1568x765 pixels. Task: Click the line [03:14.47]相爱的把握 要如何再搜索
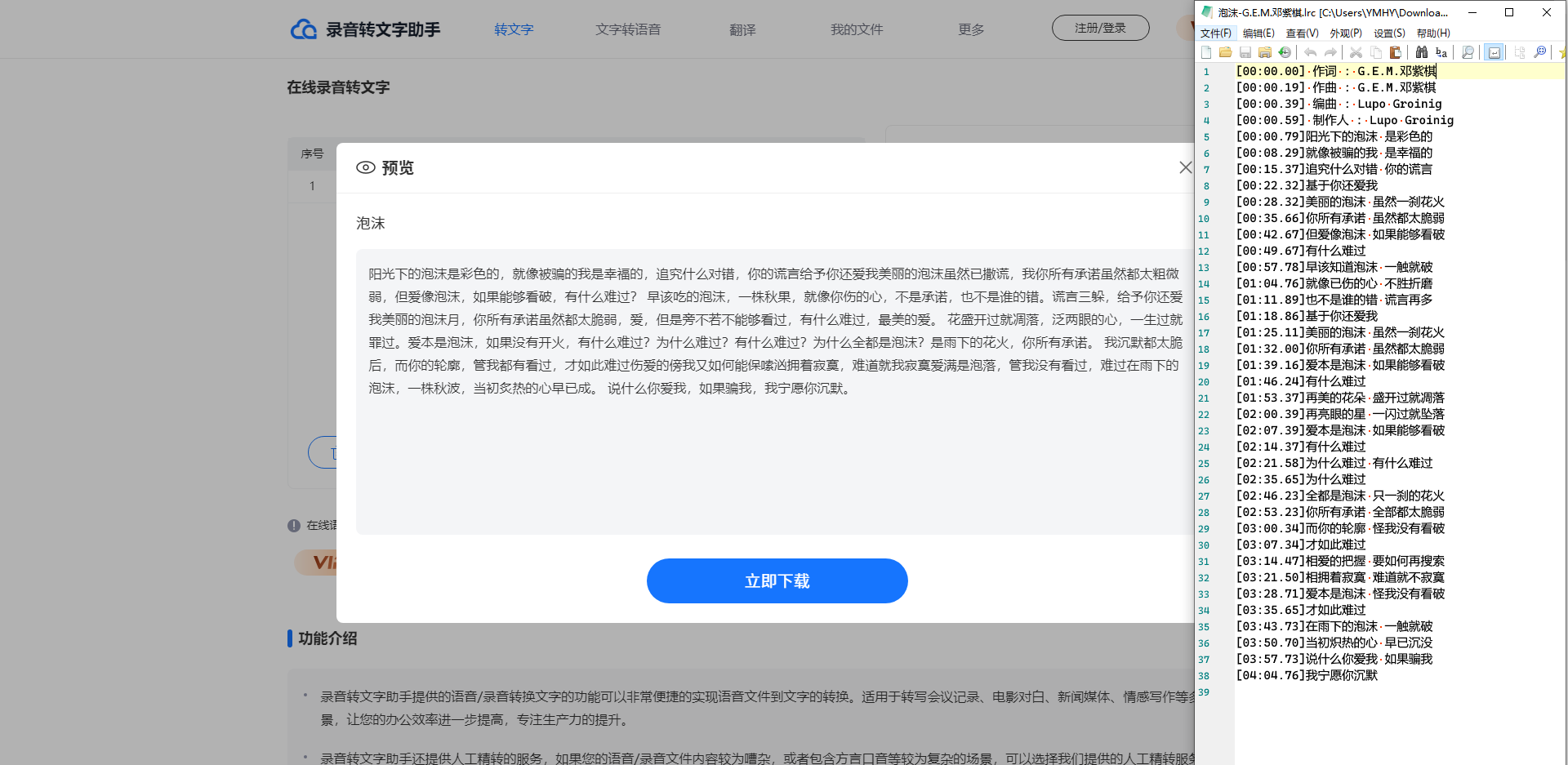coord(1340,561)
